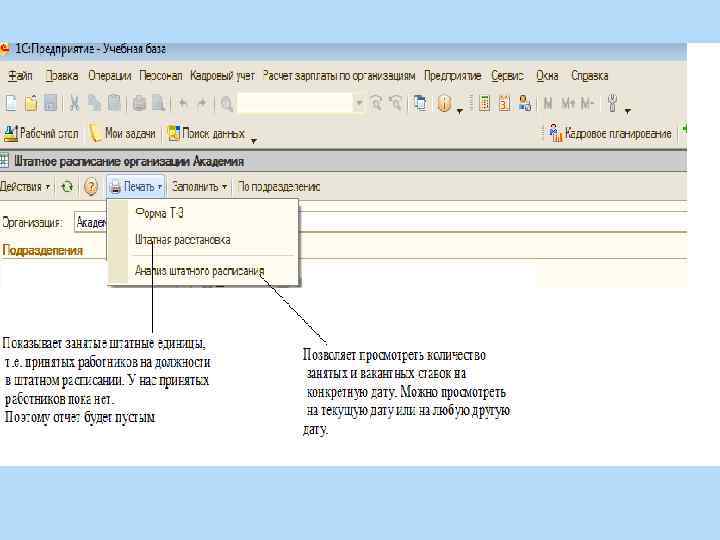The image size is (720, 540).
Task: Open the Файл menu
Action: tap(20, 76)
